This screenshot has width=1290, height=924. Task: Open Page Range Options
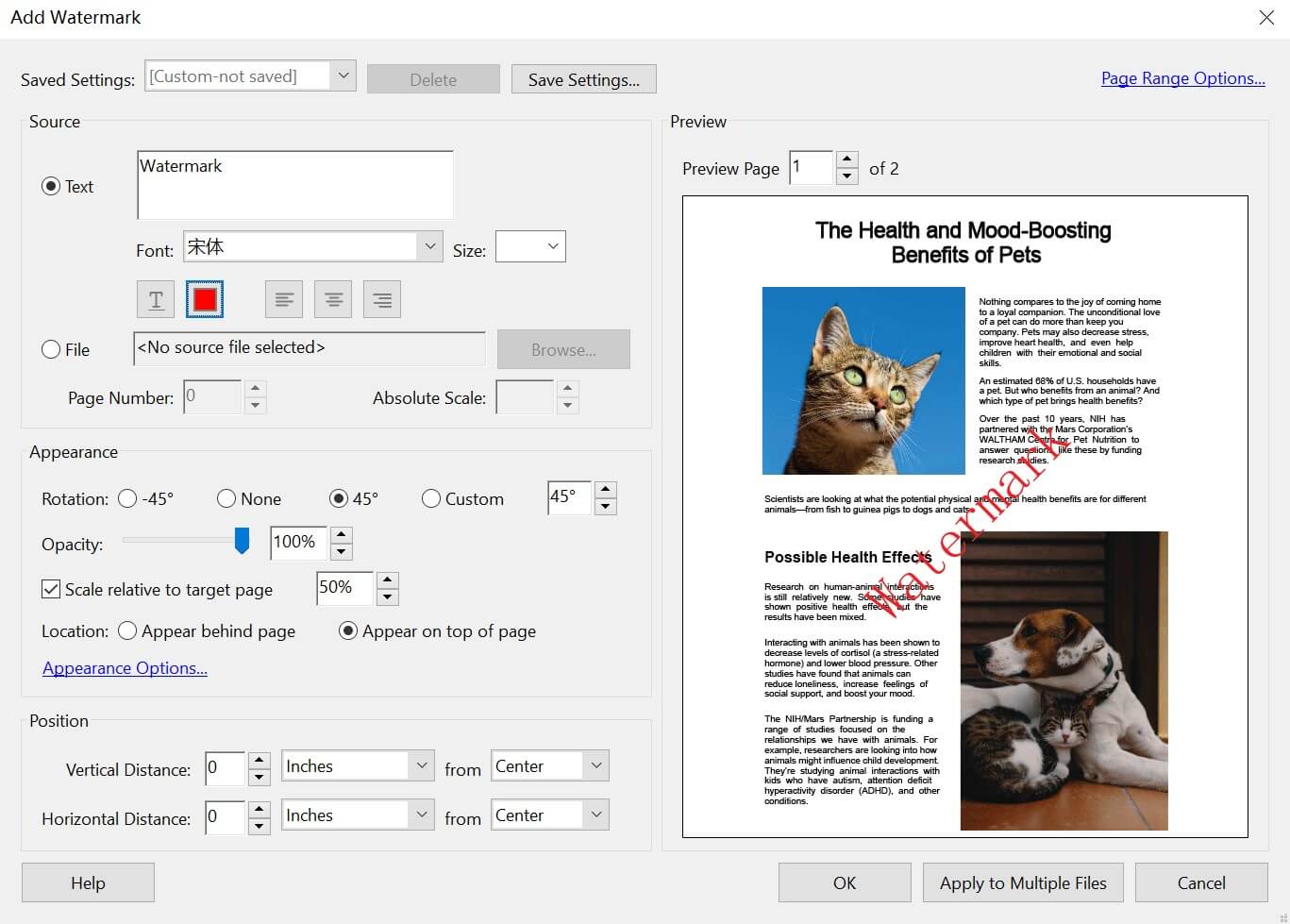pos(1182,78)
